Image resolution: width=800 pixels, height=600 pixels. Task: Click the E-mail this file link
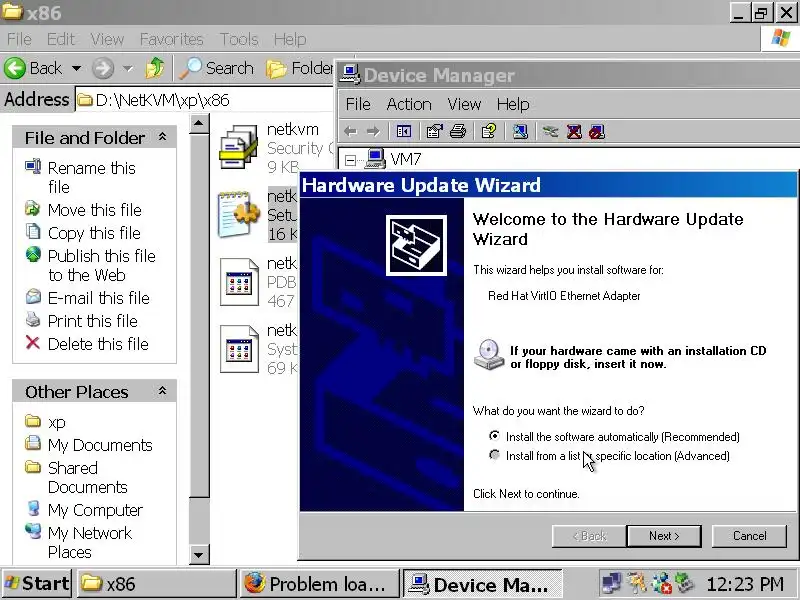[98, 297]
